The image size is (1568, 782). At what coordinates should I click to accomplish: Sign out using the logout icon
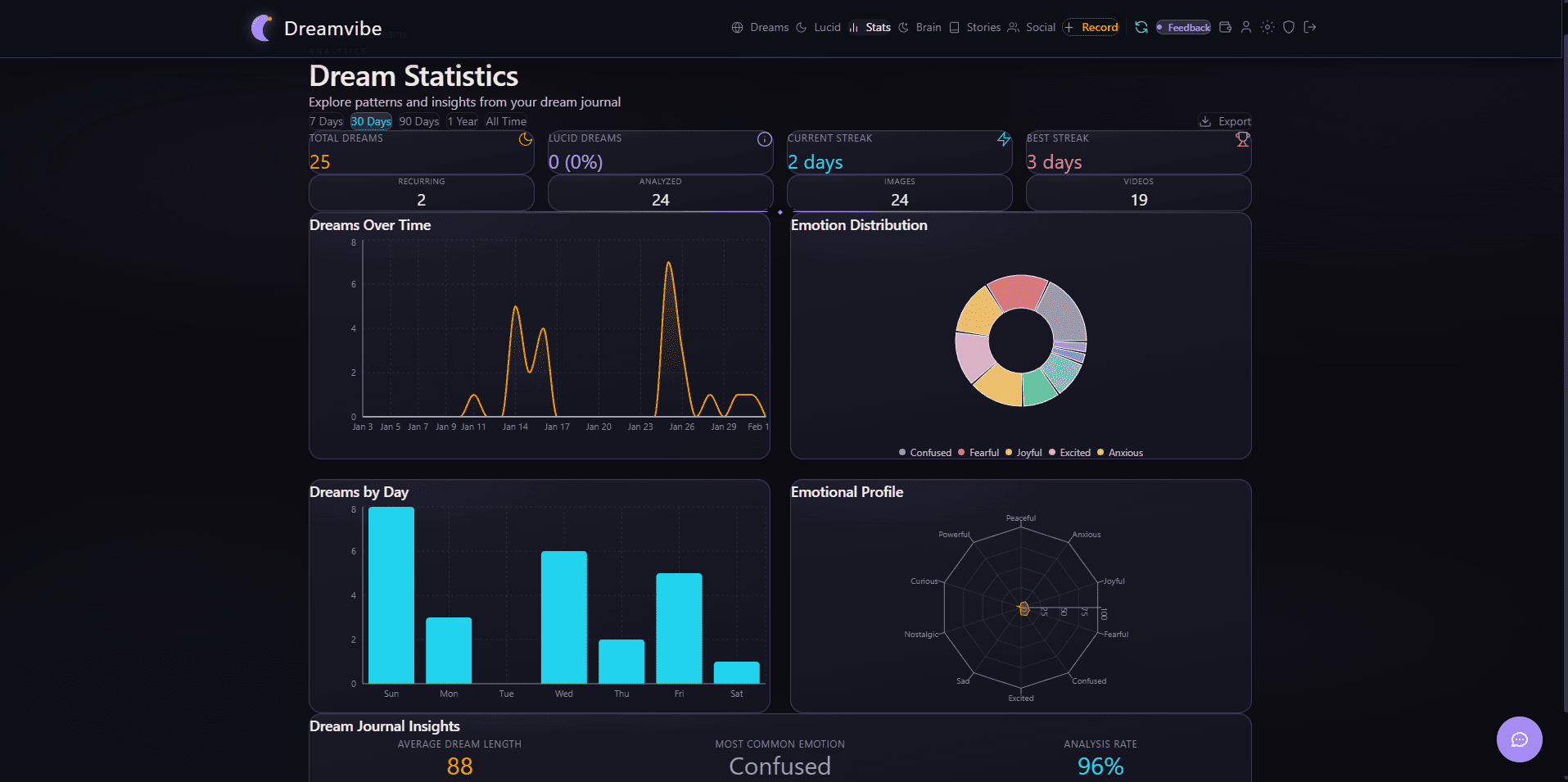1310,27
